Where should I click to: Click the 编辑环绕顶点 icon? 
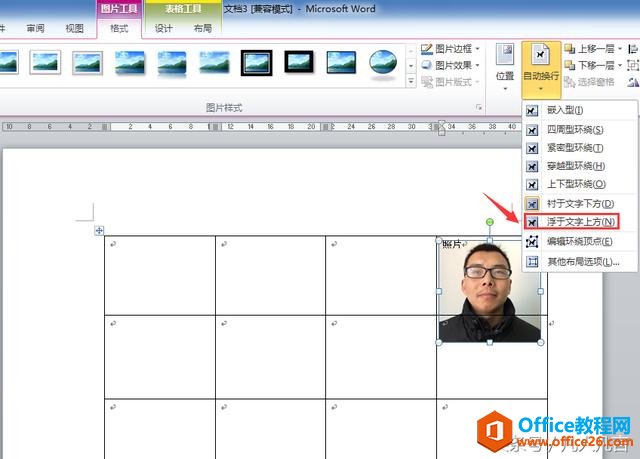tap(532, 241)
